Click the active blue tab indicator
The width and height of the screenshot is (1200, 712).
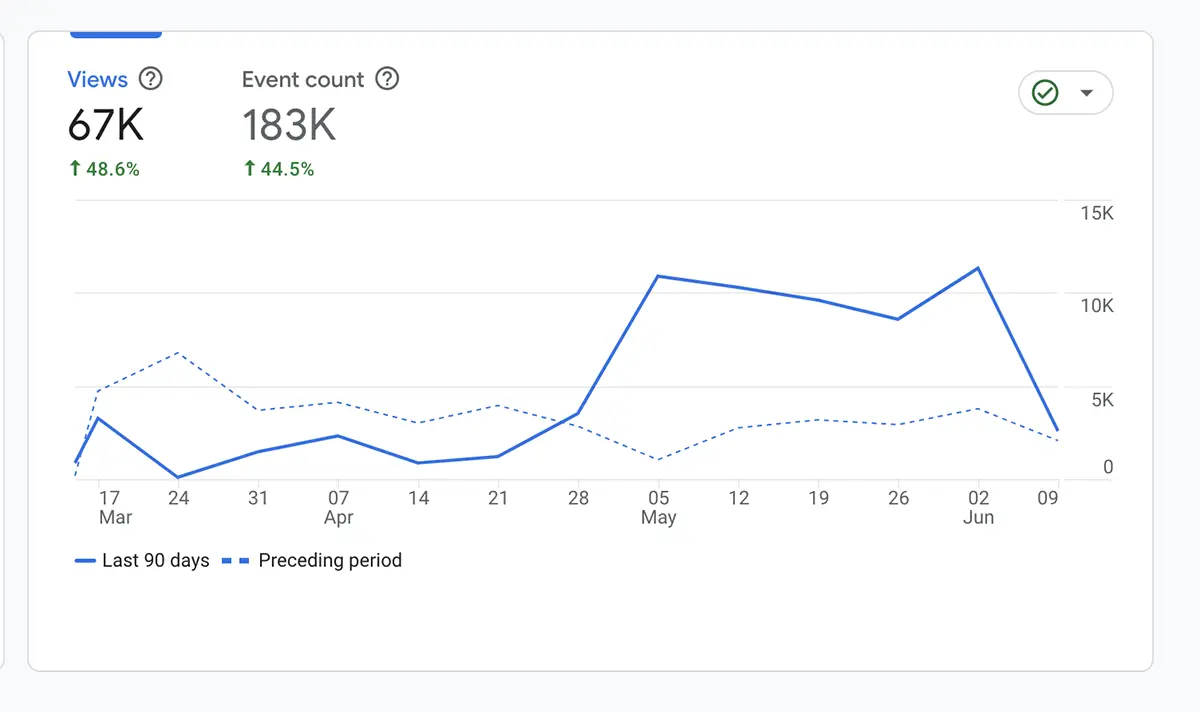coord(115,33)
